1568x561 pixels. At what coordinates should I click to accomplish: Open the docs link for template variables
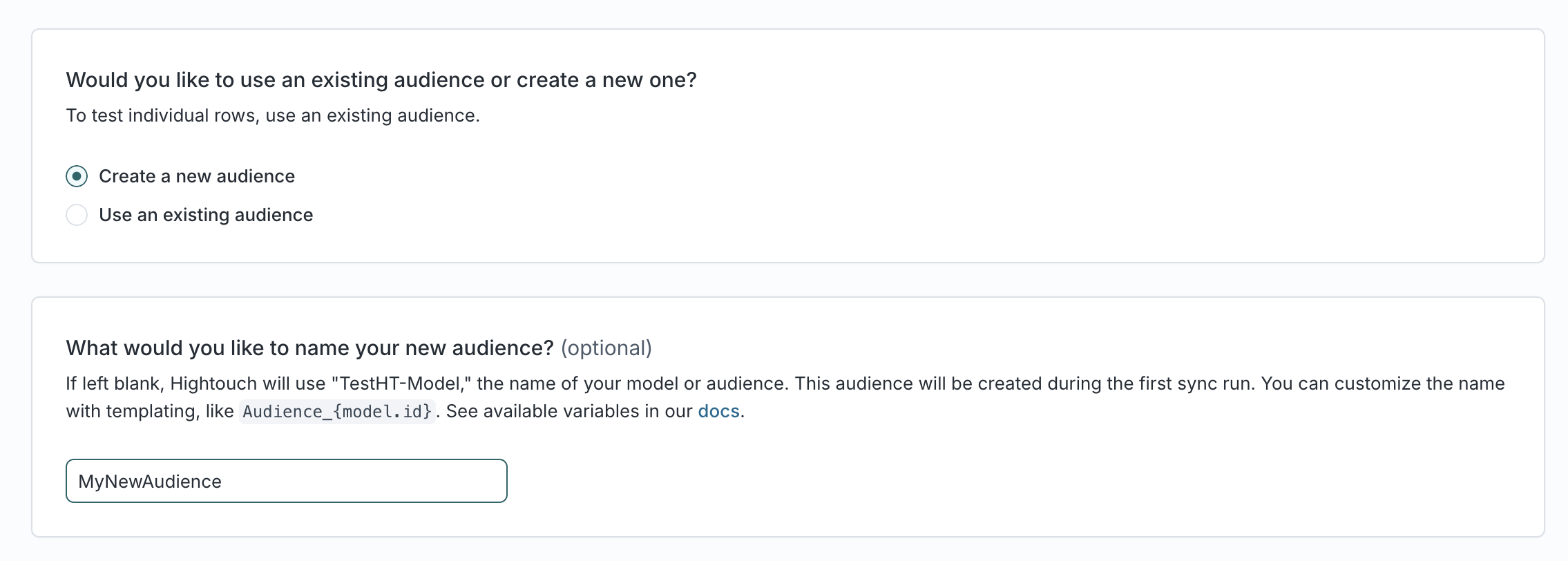pyautogui.click(x=718, y=411)
